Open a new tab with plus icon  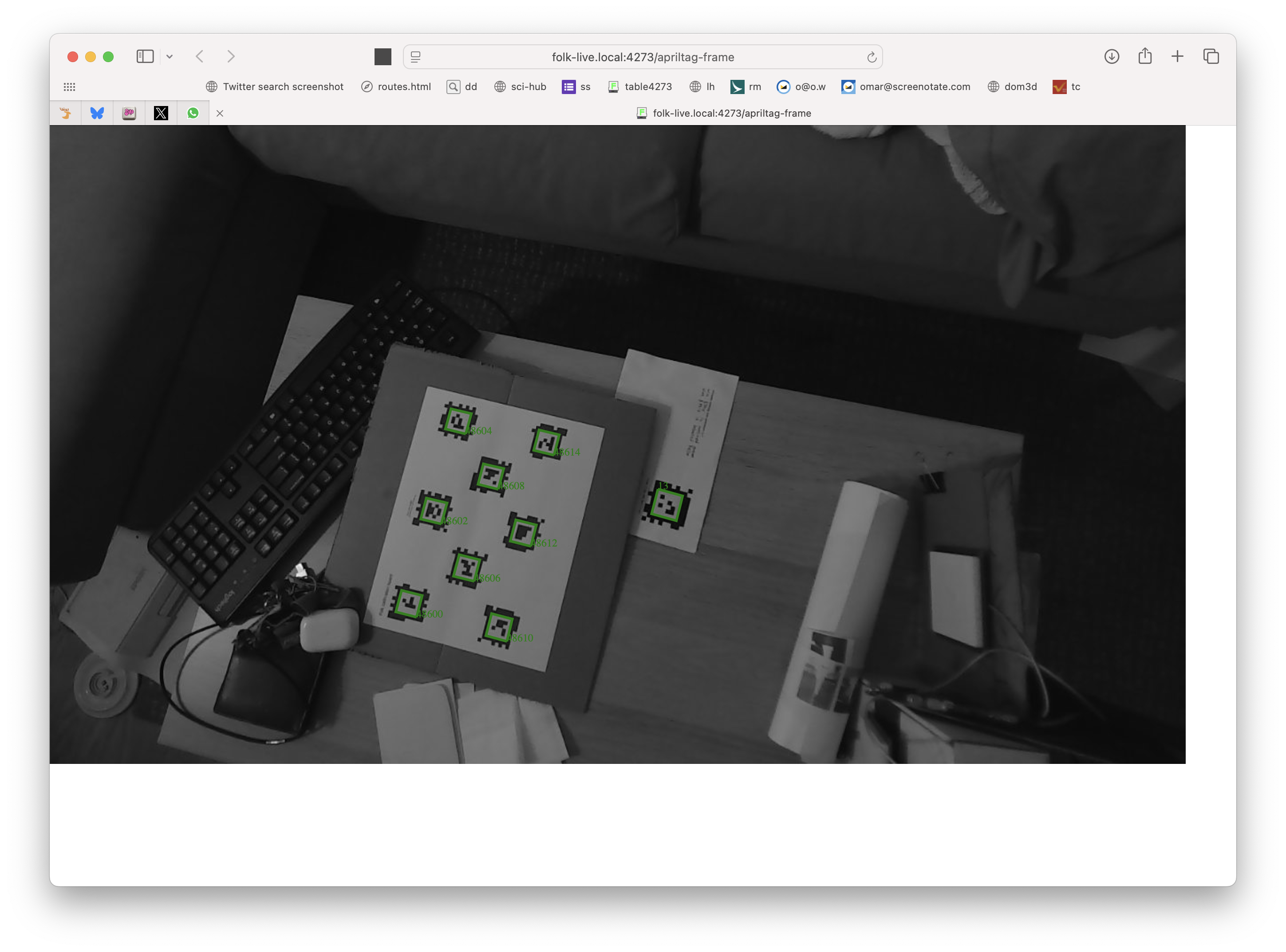click(1177, 56)
